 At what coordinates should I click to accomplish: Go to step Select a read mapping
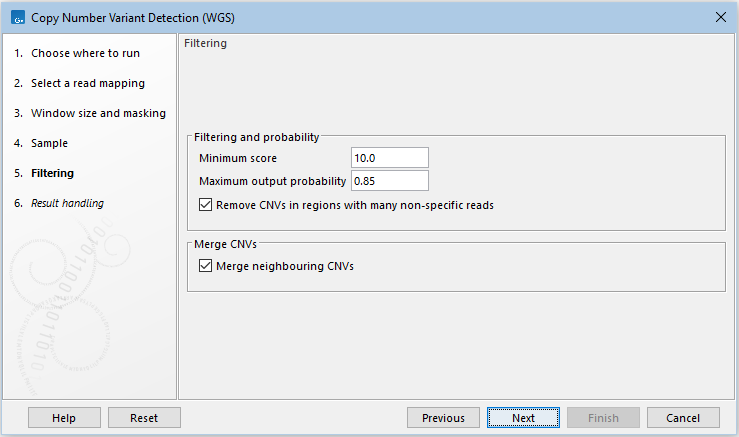pyautogui.click(x=87, y=83)
